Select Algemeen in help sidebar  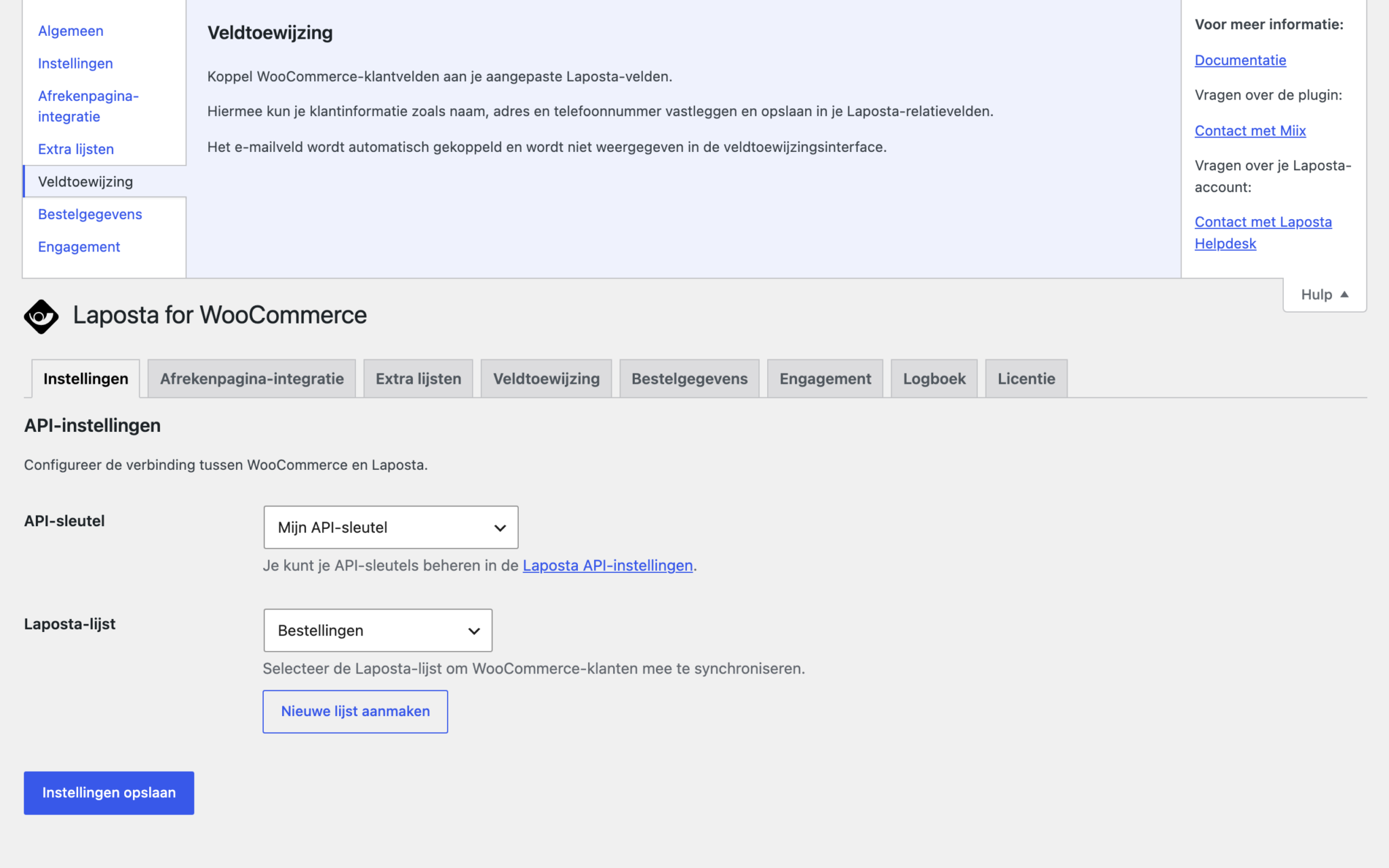coord(71,31)
